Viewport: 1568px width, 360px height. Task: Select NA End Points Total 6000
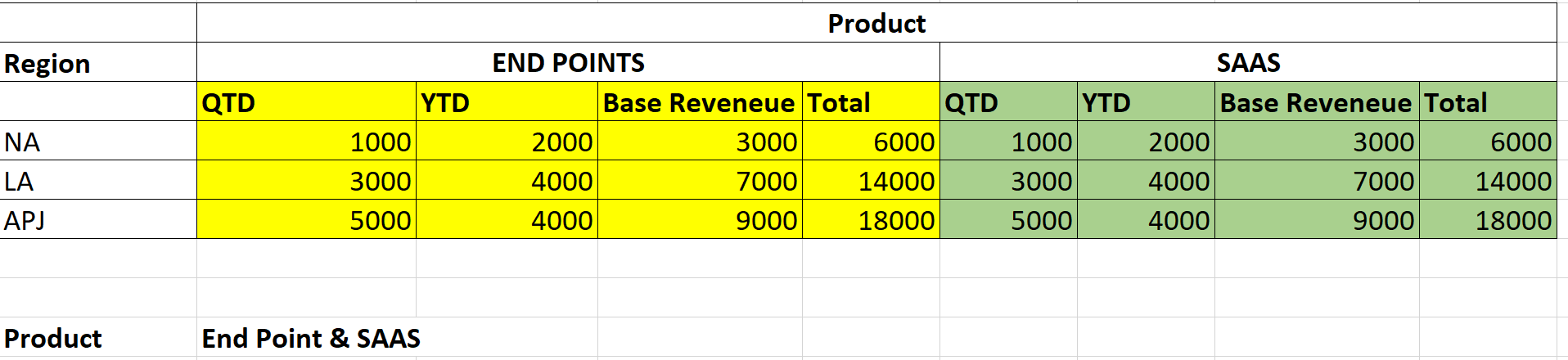[871, 141]
